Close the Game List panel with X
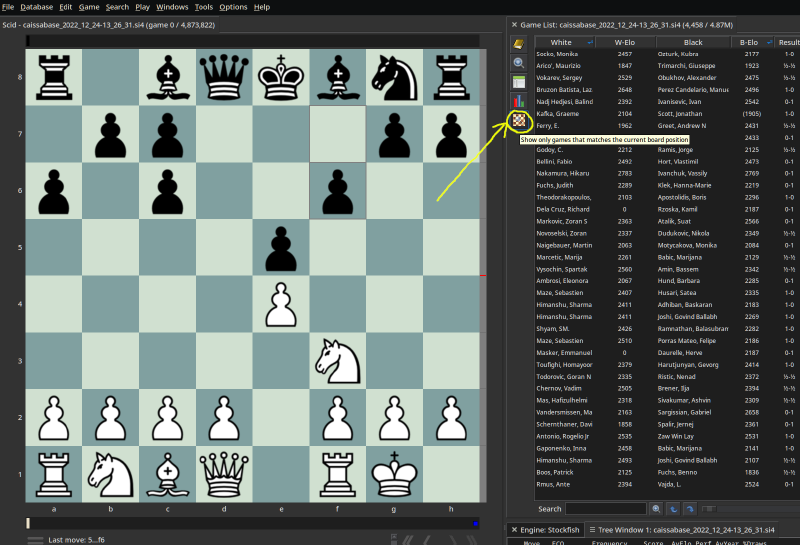Screen dimensions: 800x545 coord(513,24)
